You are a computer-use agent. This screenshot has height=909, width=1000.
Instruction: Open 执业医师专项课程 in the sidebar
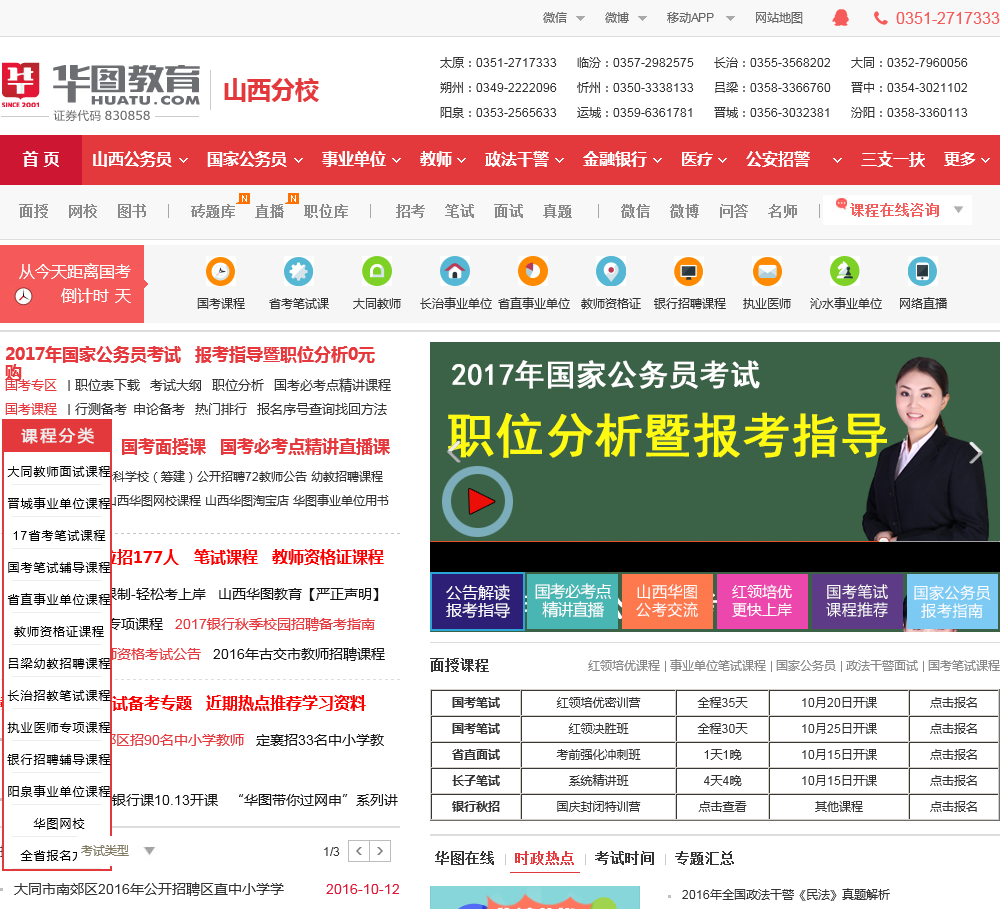click(59, 727)
